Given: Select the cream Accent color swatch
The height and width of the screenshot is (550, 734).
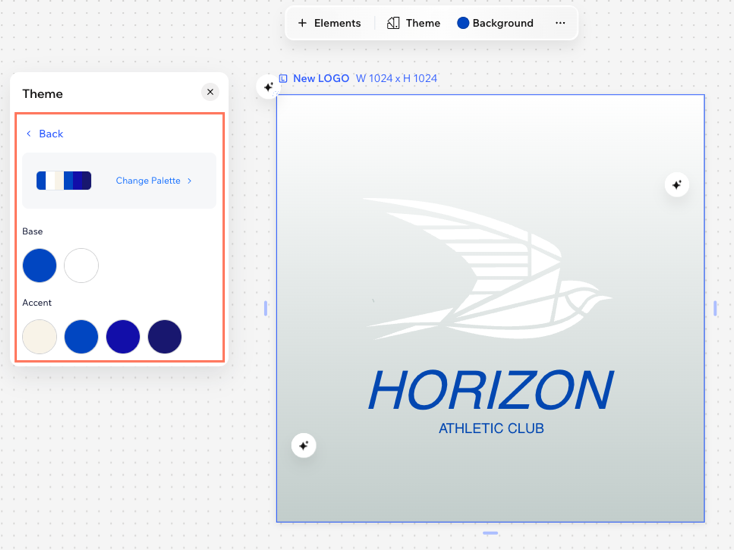Looking at the screenshot, I should pyautogui.click(x=39, y=337).
